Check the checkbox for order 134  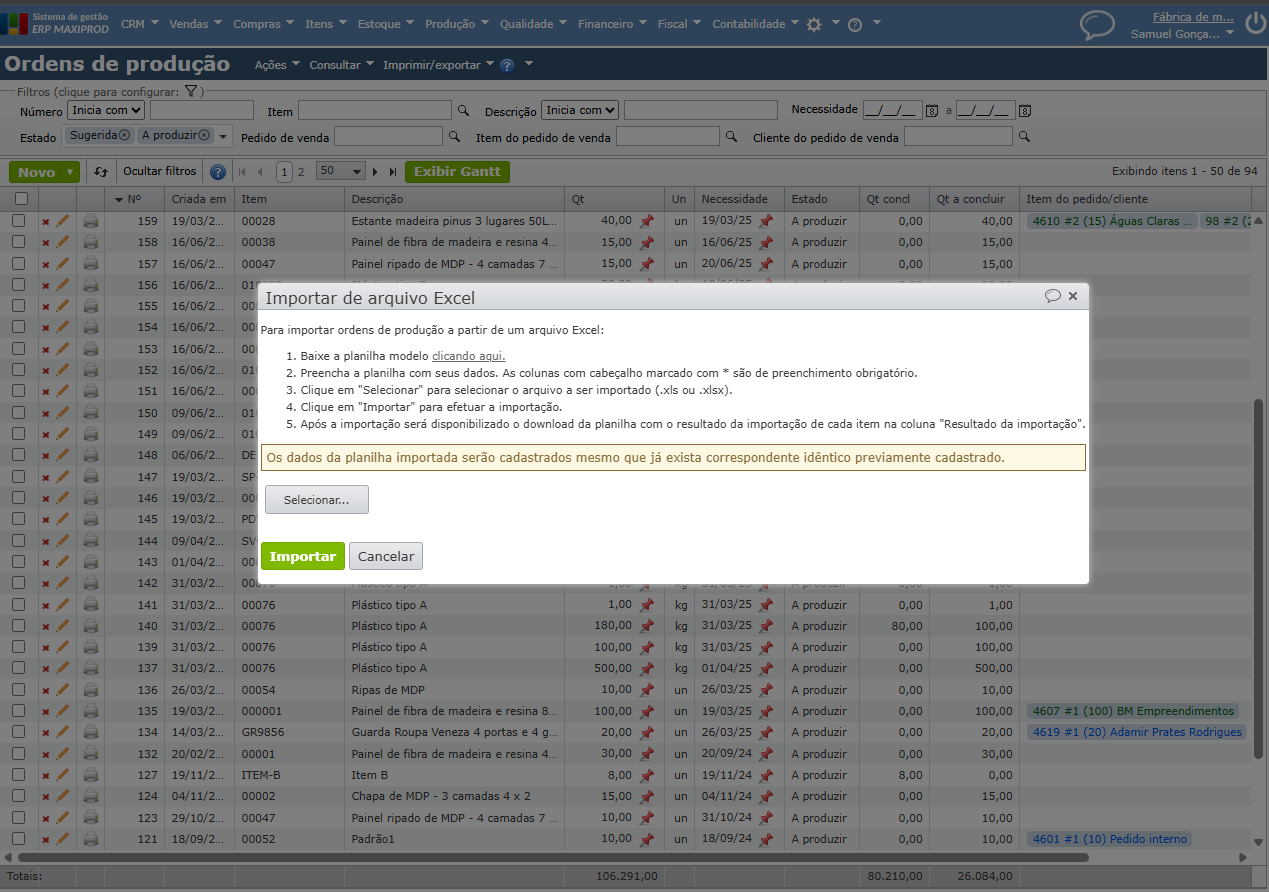pos(20,732)
